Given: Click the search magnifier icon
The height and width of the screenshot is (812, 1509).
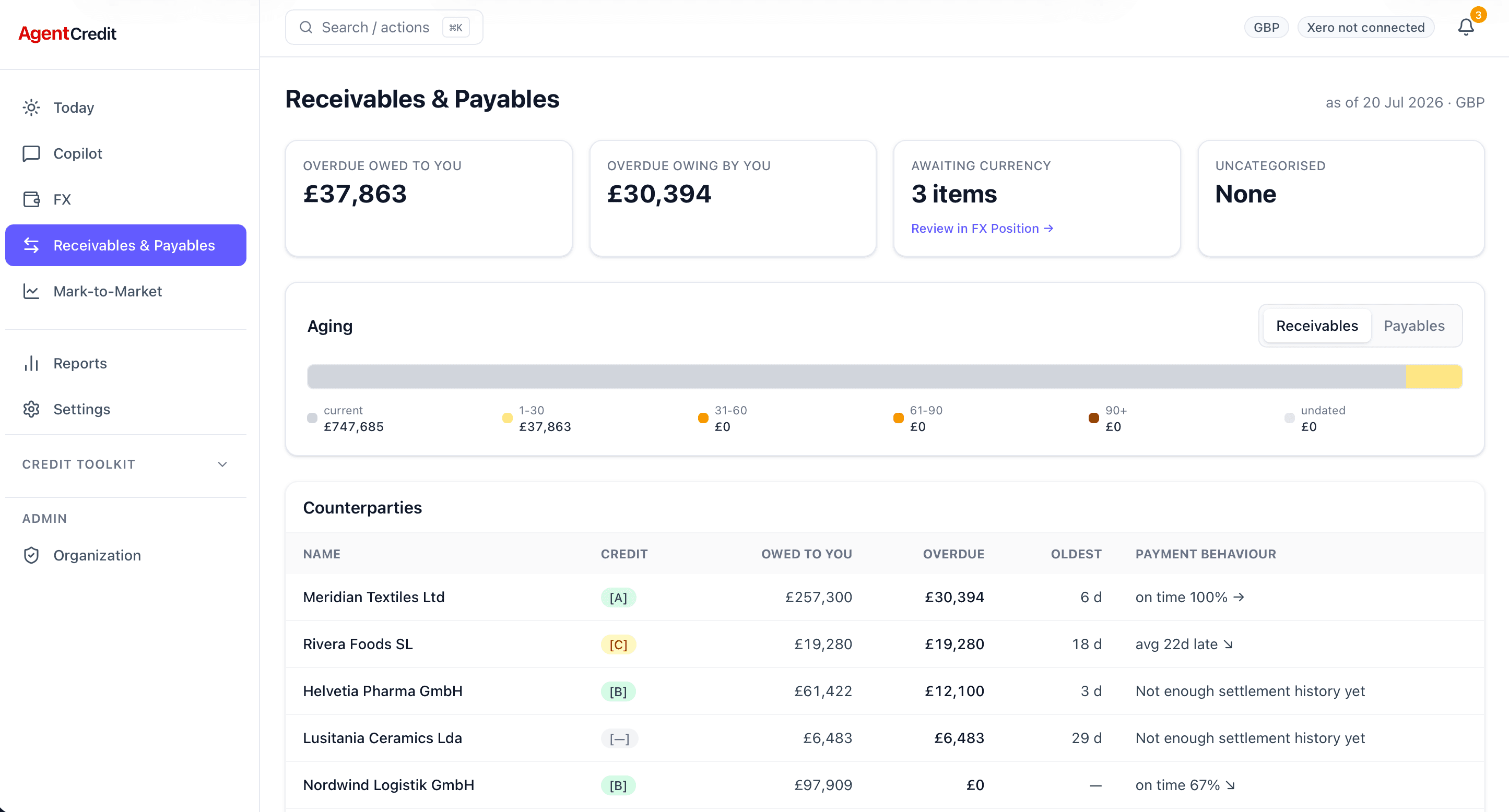Looking at the screenshot, I should click(x=306, y=28).
